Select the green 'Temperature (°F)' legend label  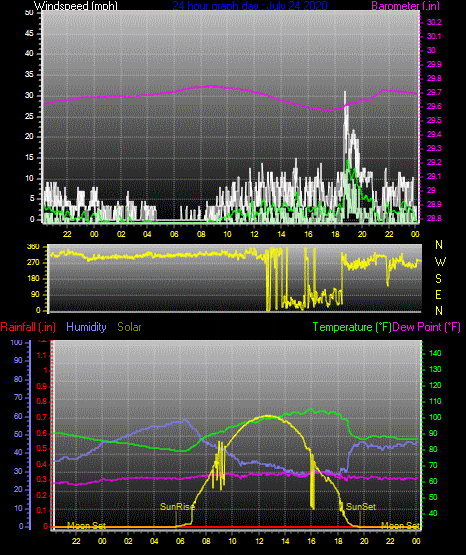click(x=352, y=327)
